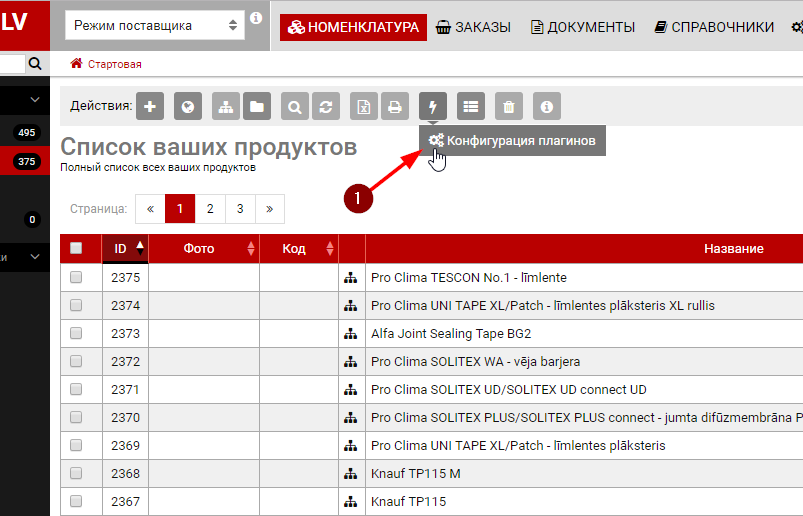
Task: Open the folder icon in actions toolbar
Action: 257,106
